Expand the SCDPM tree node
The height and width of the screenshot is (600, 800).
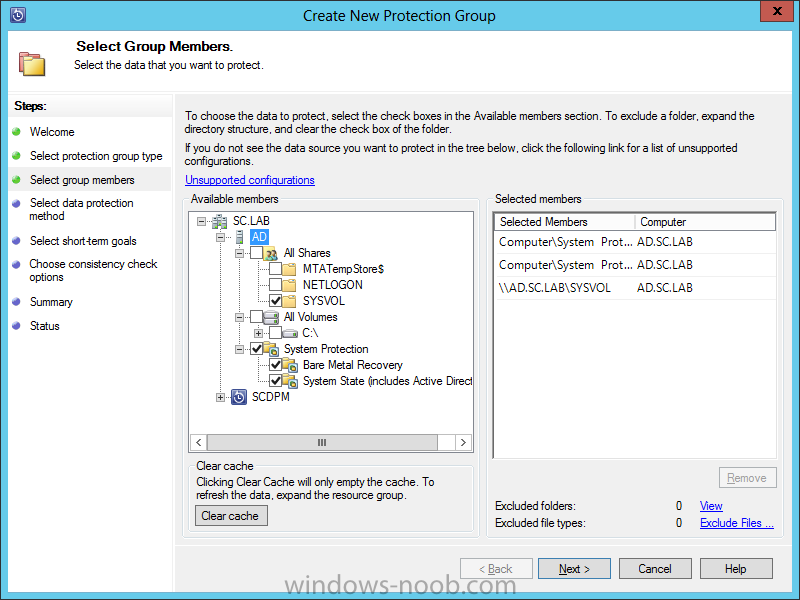[x=221, y=397]
